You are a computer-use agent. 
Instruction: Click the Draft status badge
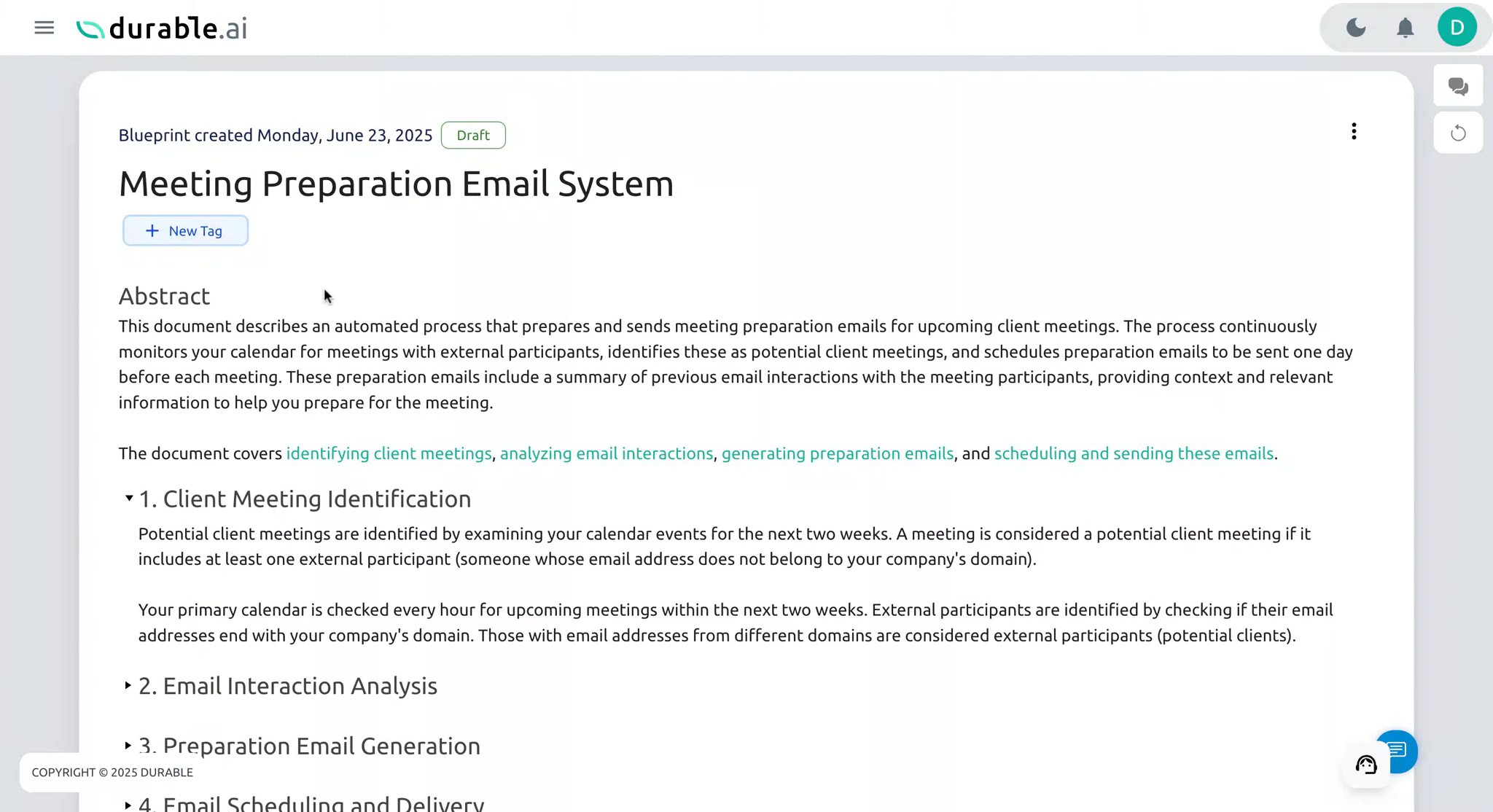[x=472, y=135]
